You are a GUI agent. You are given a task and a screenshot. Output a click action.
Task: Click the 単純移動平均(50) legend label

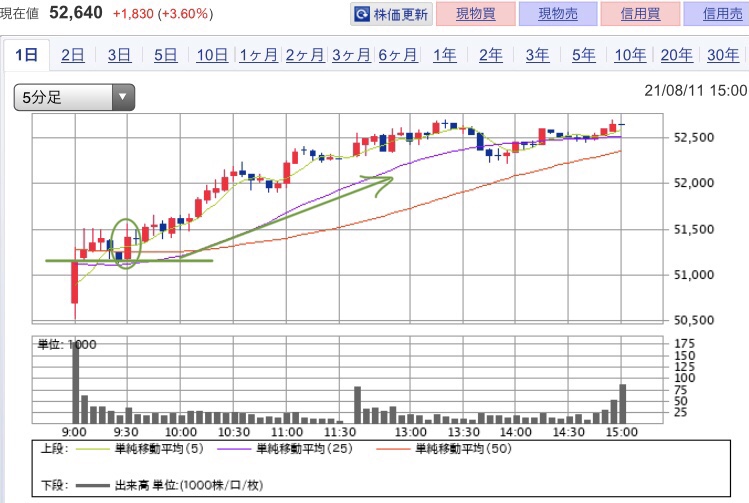[463, 449]
